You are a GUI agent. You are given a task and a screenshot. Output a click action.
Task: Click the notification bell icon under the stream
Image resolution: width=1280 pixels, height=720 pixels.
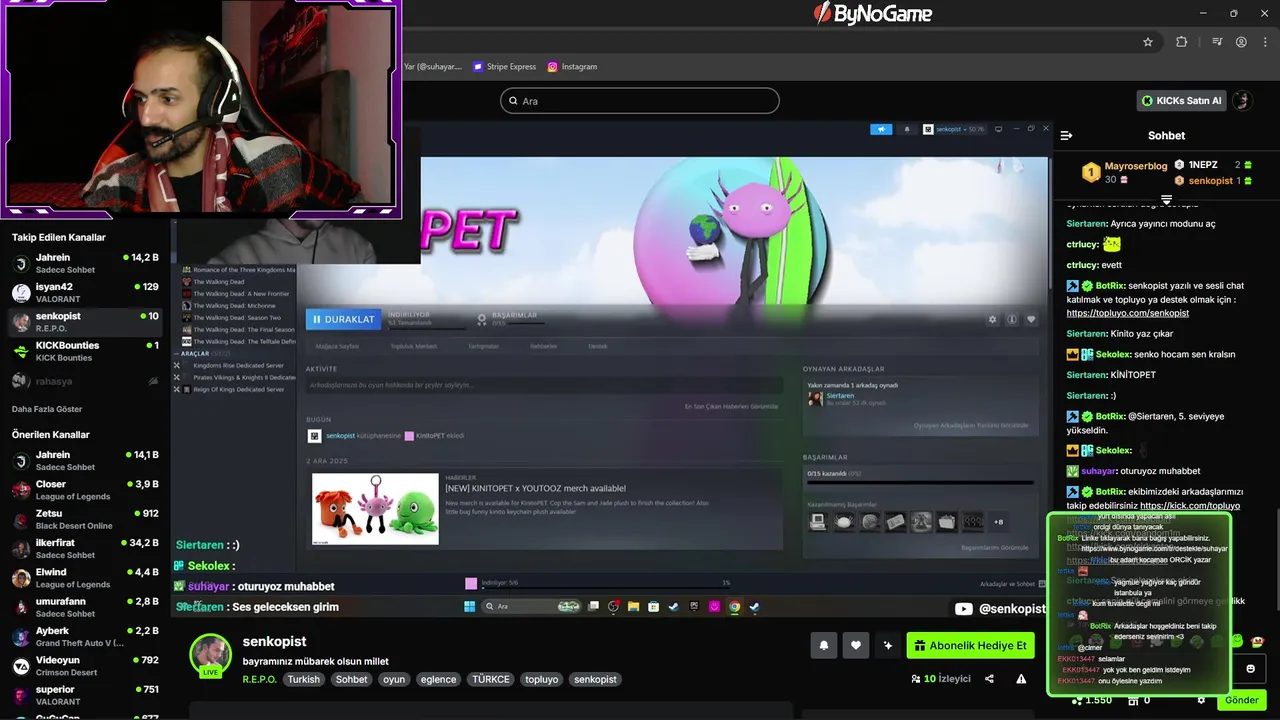click(x=824, y=646)
